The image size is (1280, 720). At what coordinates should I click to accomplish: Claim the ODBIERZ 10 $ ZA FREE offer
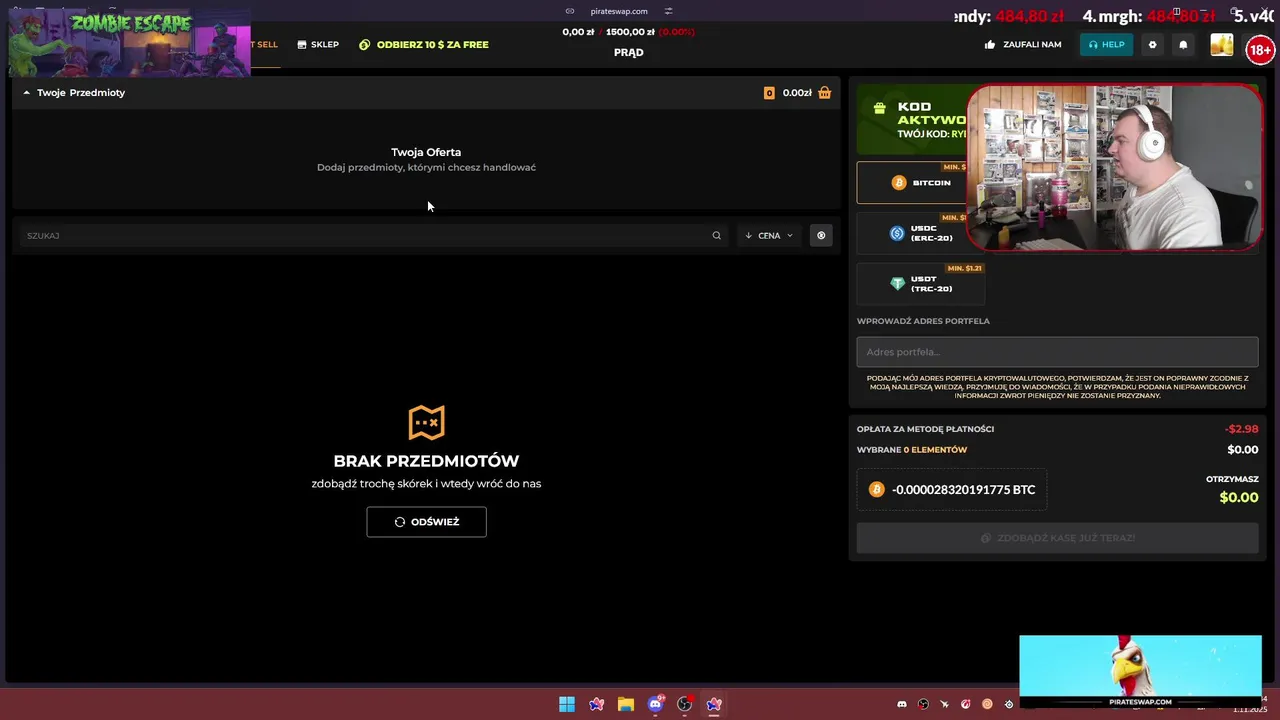424,44
